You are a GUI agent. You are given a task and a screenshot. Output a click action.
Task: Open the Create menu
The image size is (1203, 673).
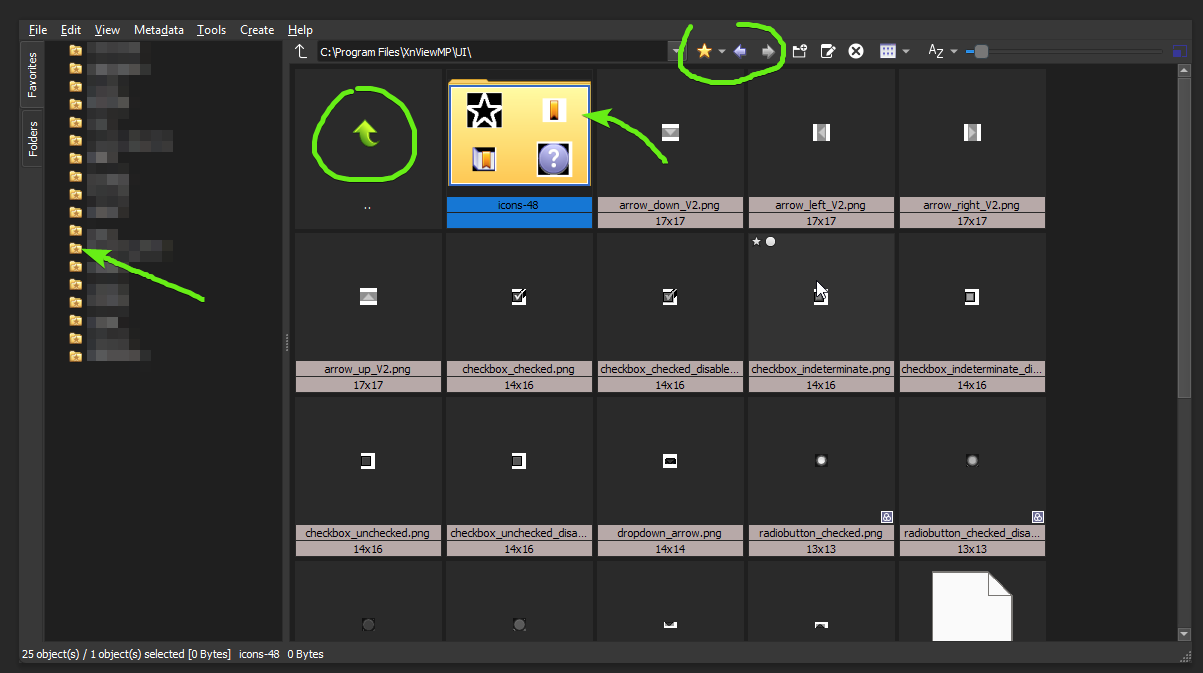coord(257,30)
